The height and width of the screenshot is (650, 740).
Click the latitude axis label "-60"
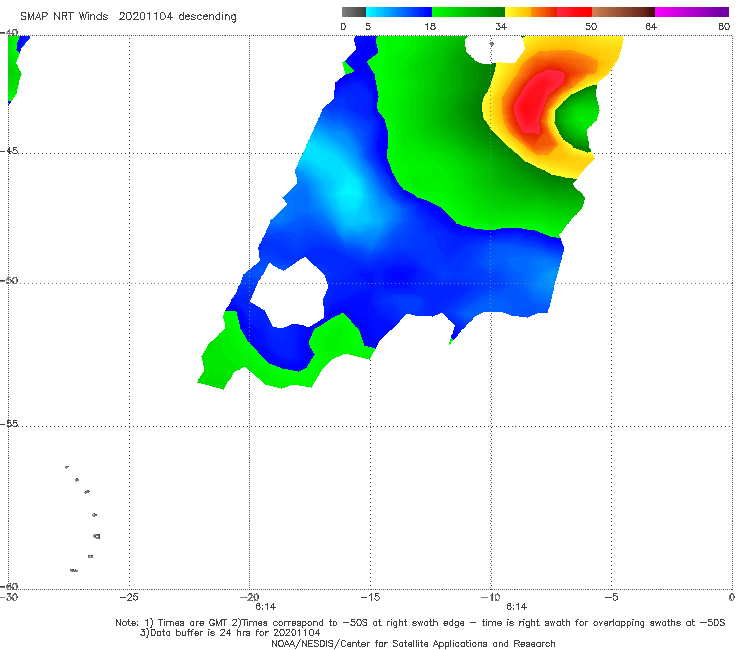click(x=9, y=586)
